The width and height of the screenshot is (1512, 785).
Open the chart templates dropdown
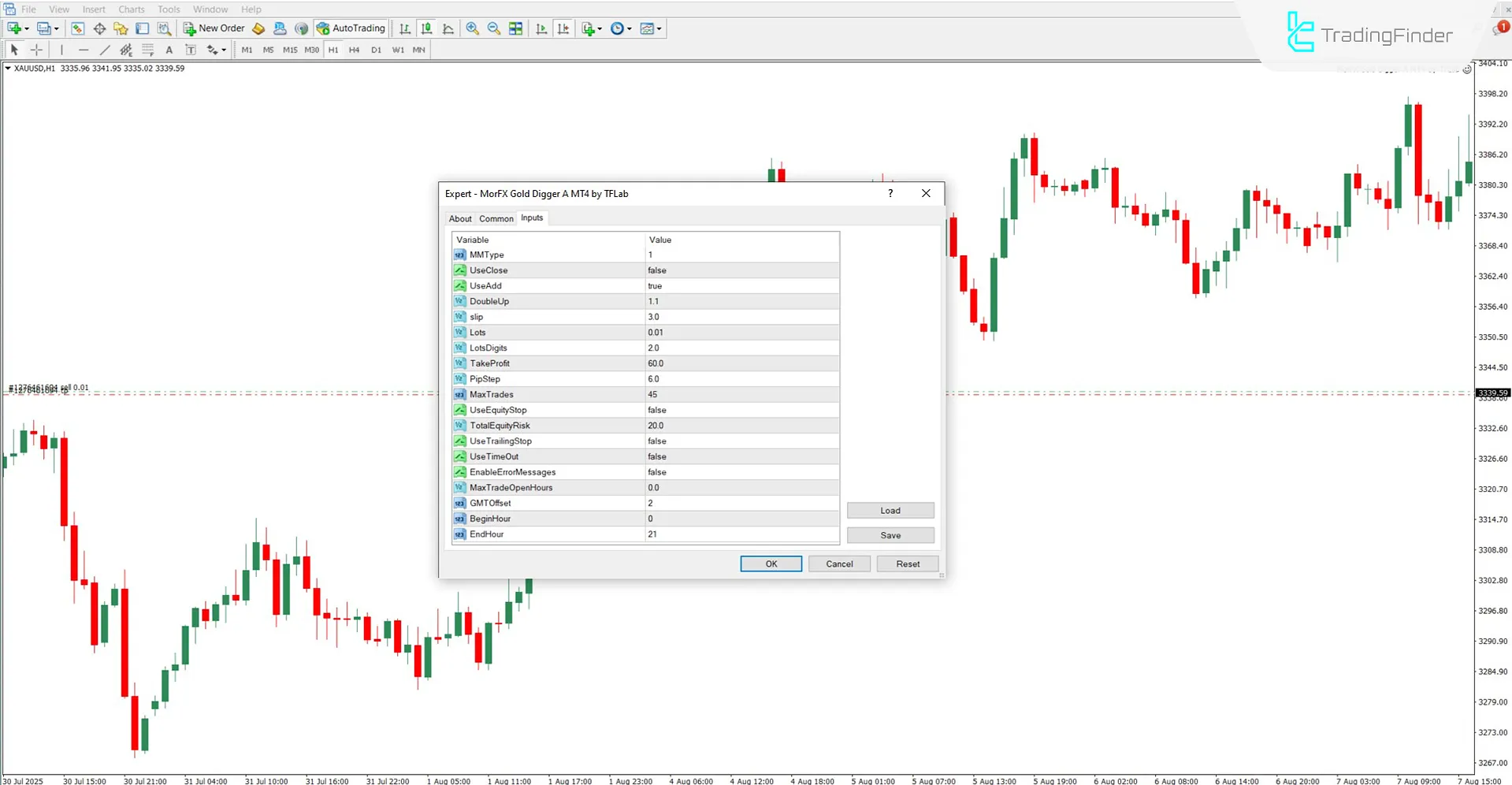(659, 28)
